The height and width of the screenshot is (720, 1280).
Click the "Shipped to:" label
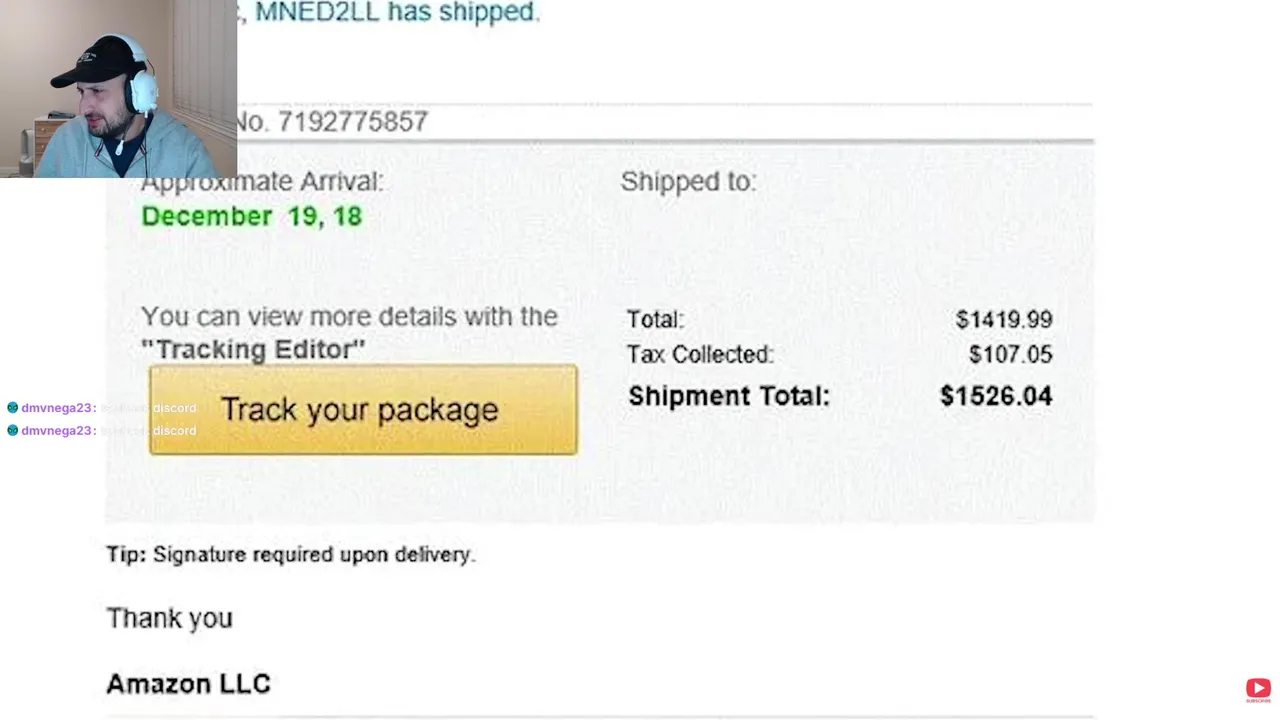(688, 182)
